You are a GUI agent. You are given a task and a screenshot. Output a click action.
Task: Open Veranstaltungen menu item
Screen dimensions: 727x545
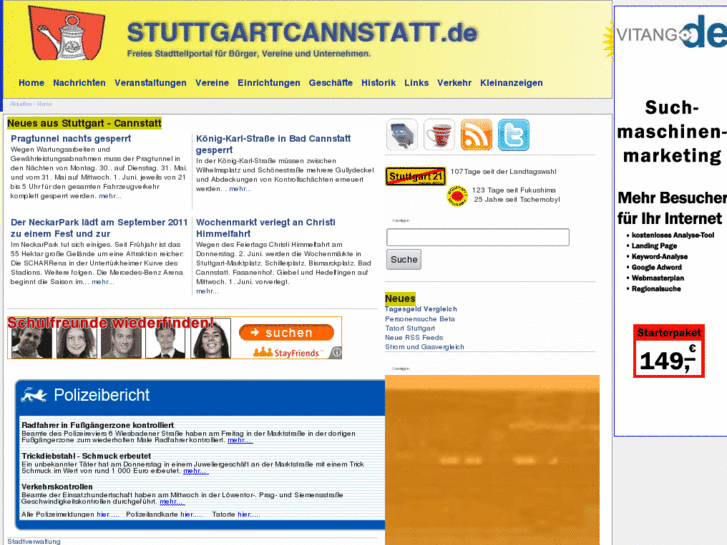point(150,83)
